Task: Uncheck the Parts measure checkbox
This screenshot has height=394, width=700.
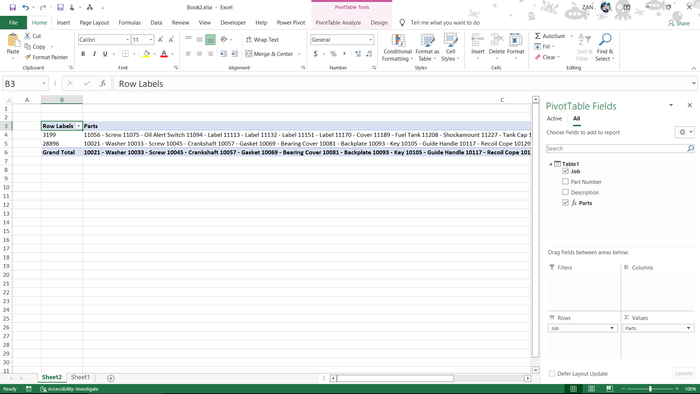Action: (x=565, y=203)
